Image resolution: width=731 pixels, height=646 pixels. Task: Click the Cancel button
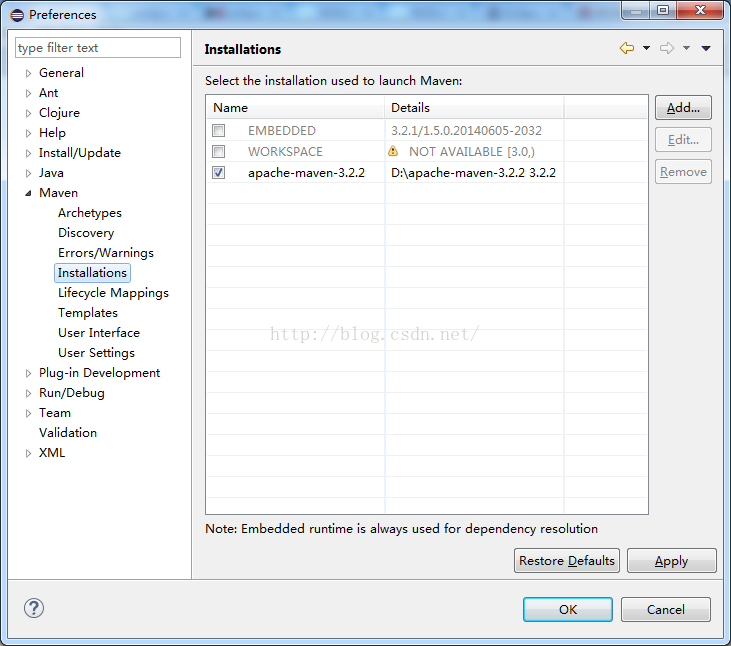666,610
